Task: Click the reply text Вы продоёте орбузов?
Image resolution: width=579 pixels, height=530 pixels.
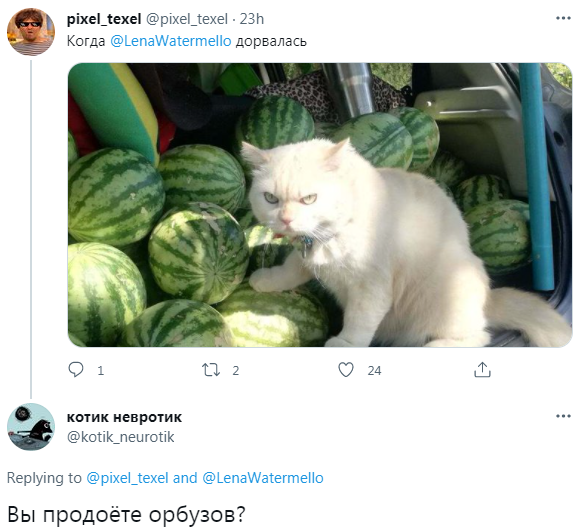Action: coord(126,514)
